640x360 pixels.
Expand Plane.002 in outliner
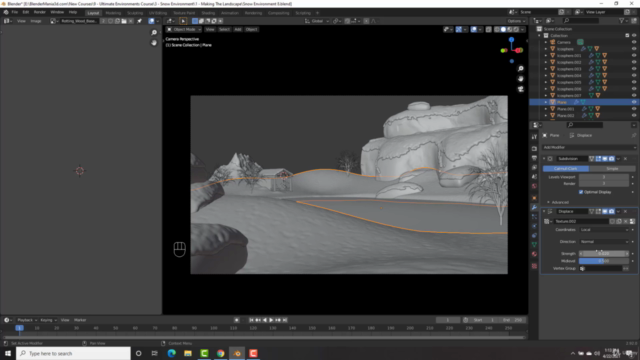[x=546, y=116]
